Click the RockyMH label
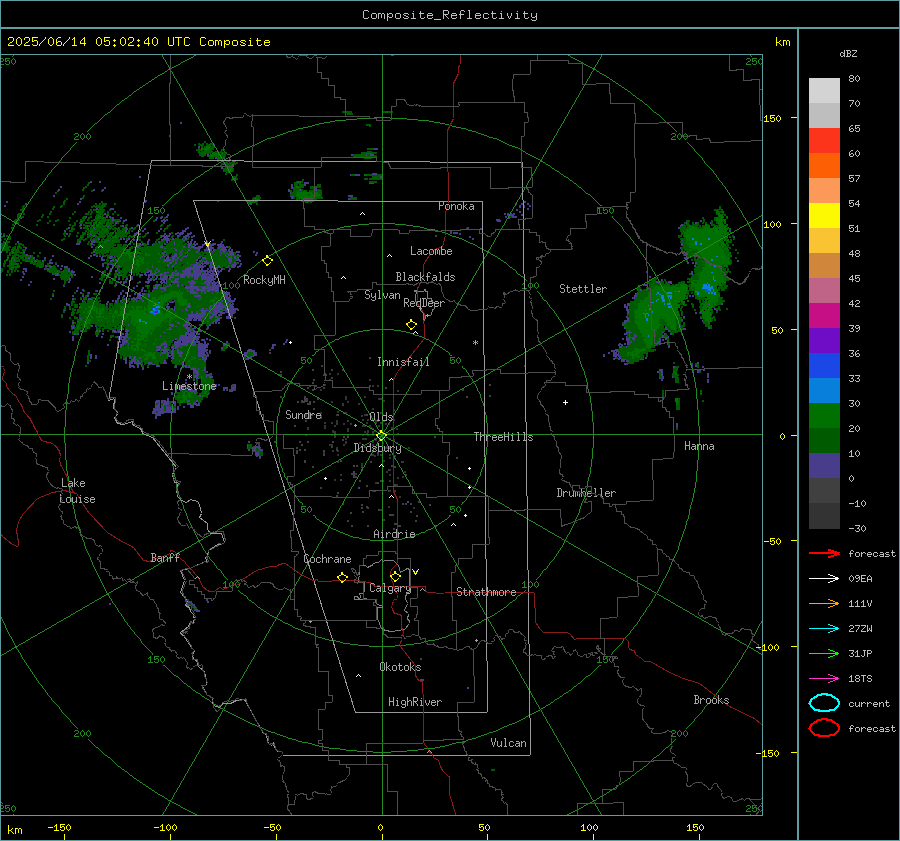Screen dimensions: 900x841 coord(264,280)
